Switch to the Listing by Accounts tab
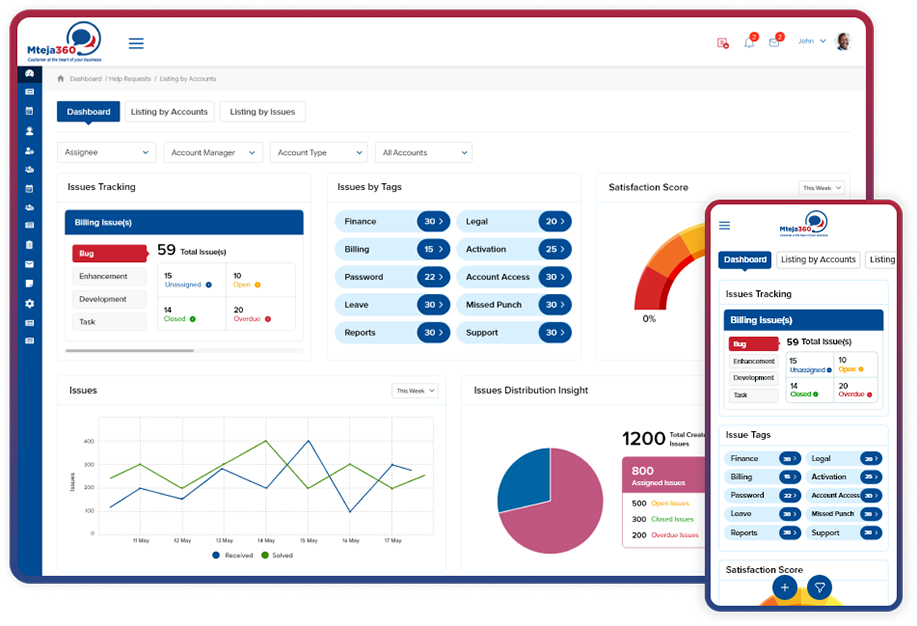The height and width of the screenshot is (626, 917). [169, 112]
